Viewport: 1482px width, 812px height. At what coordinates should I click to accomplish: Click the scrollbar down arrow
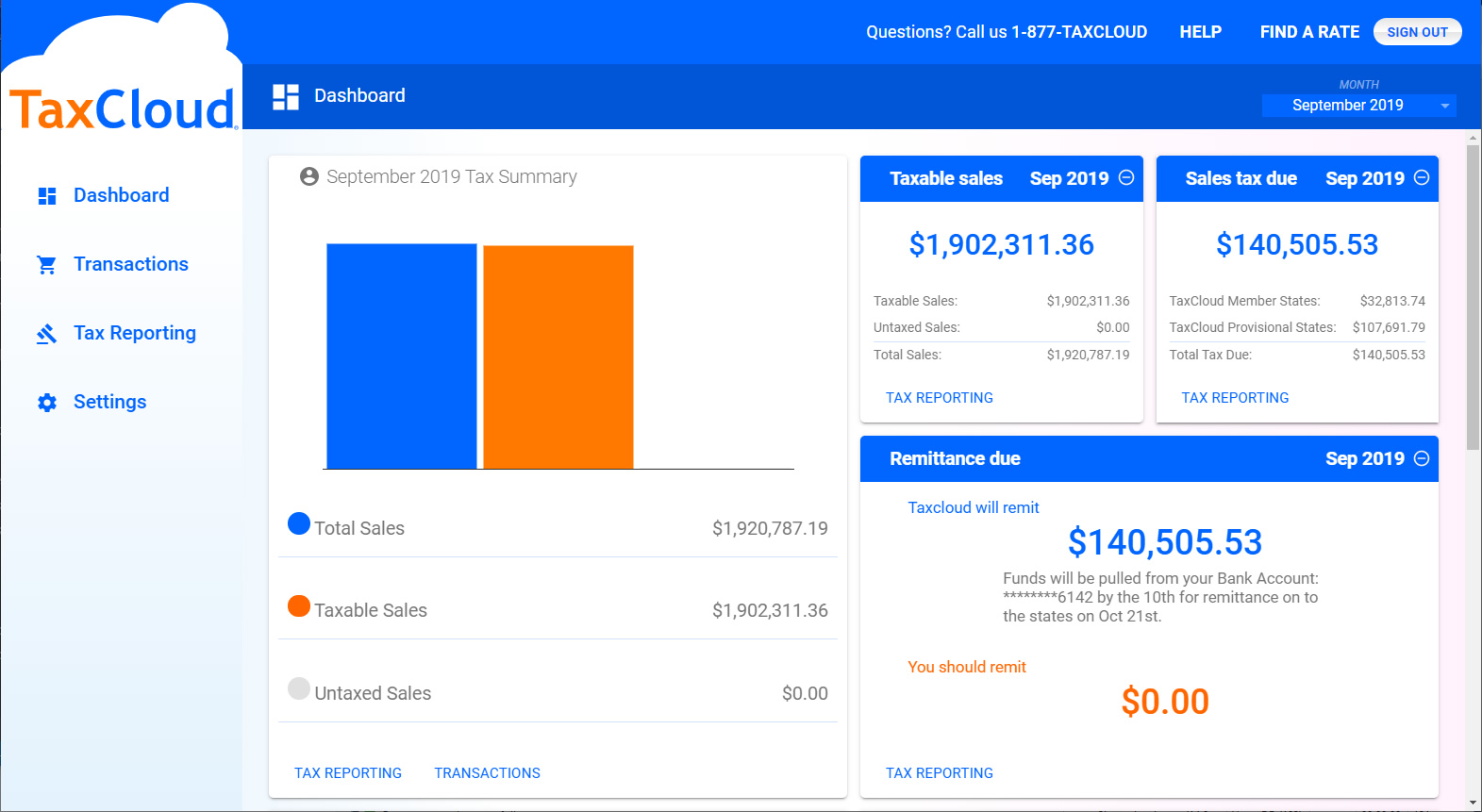[1474, 804]
